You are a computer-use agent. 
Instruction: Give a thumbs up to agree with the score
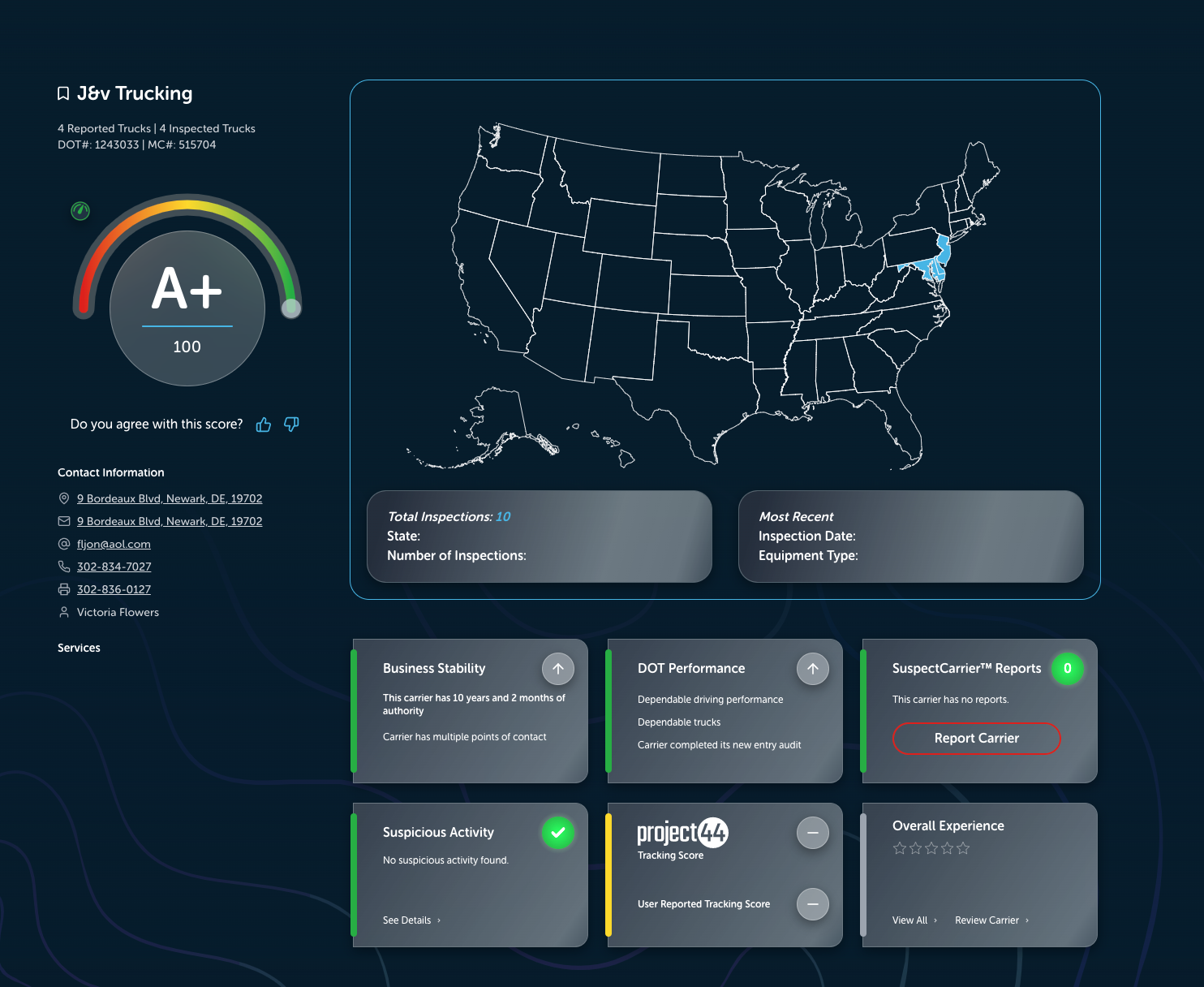coord(263,424)
